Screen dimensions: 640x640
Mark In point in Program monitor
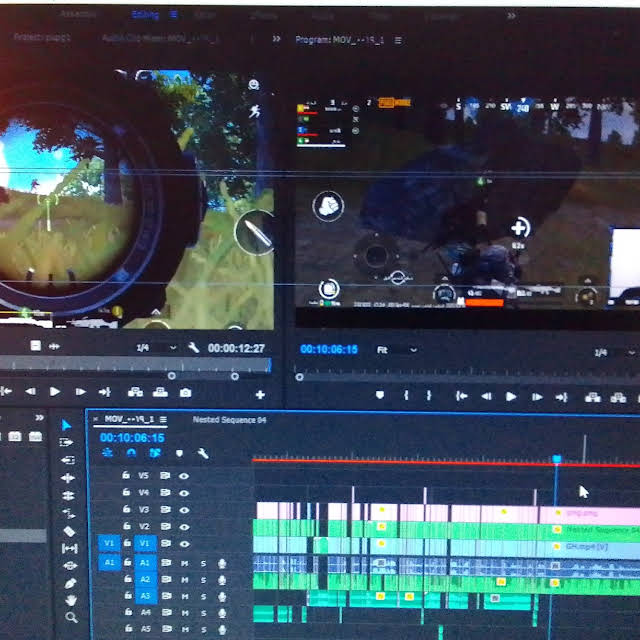[406, 395]
